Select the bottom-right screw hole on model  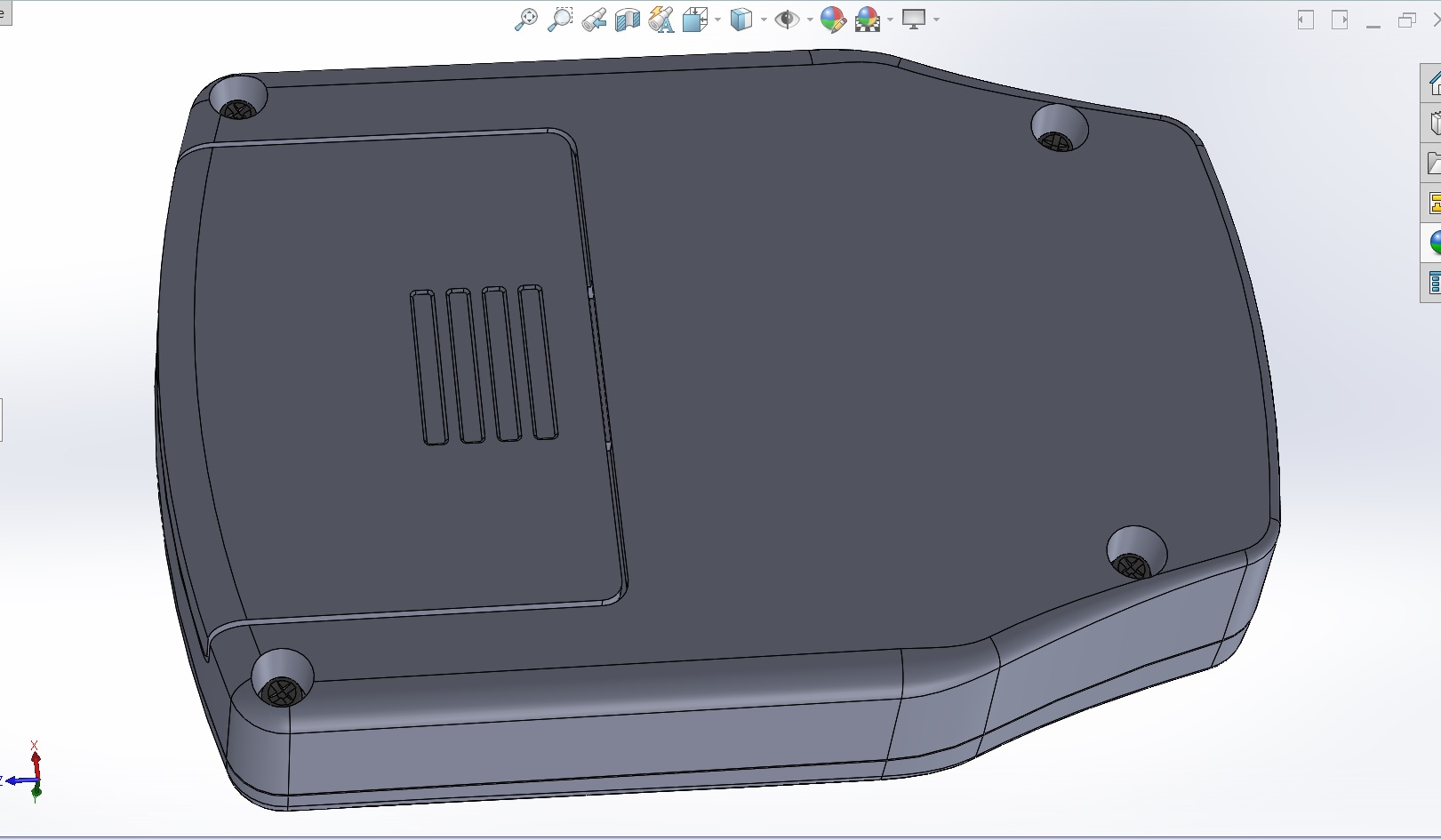pyautogui.click(x=1136, y=553)
